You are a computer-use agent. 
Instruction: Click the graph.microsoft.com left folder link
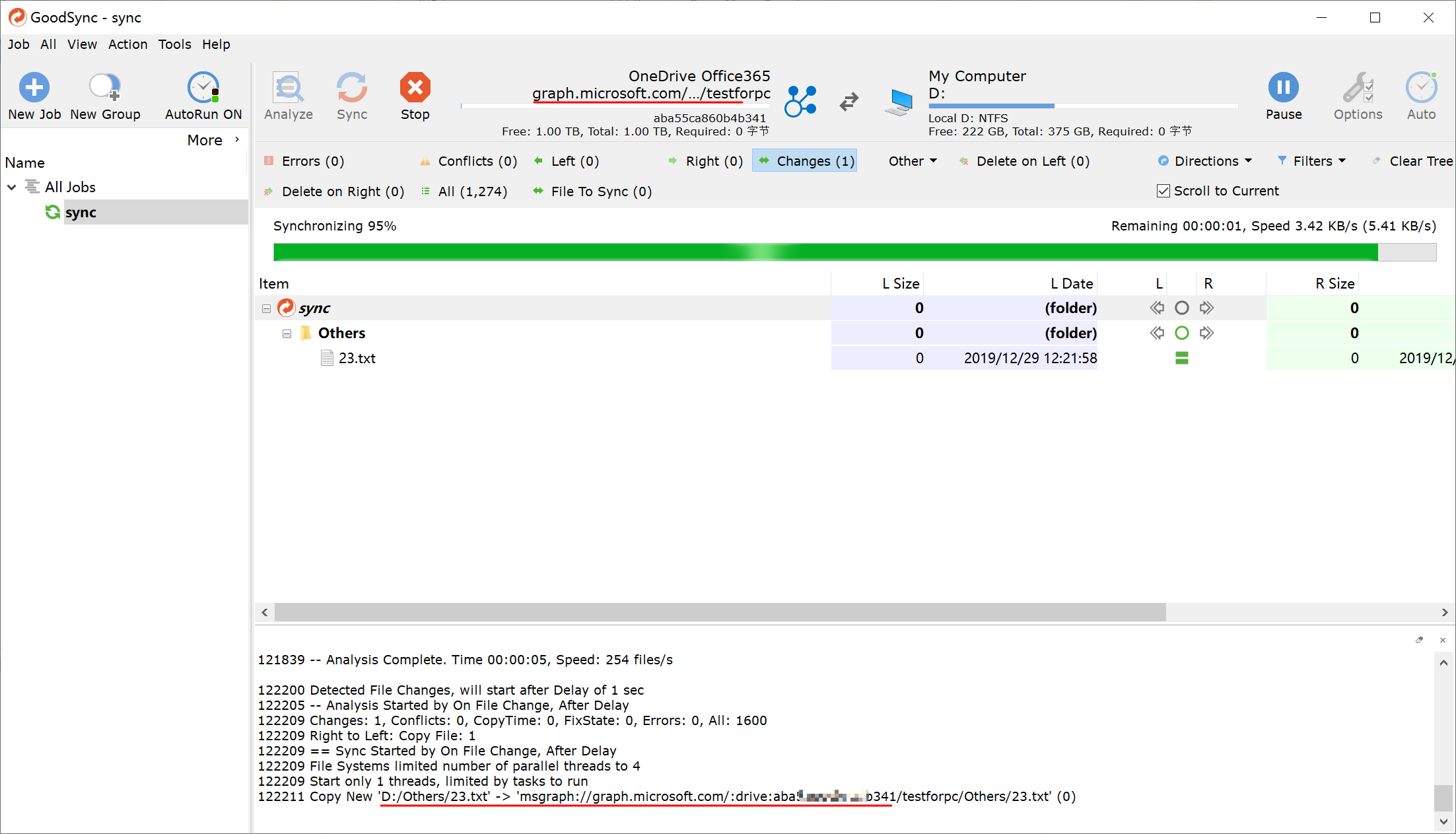tap(650, 94)
